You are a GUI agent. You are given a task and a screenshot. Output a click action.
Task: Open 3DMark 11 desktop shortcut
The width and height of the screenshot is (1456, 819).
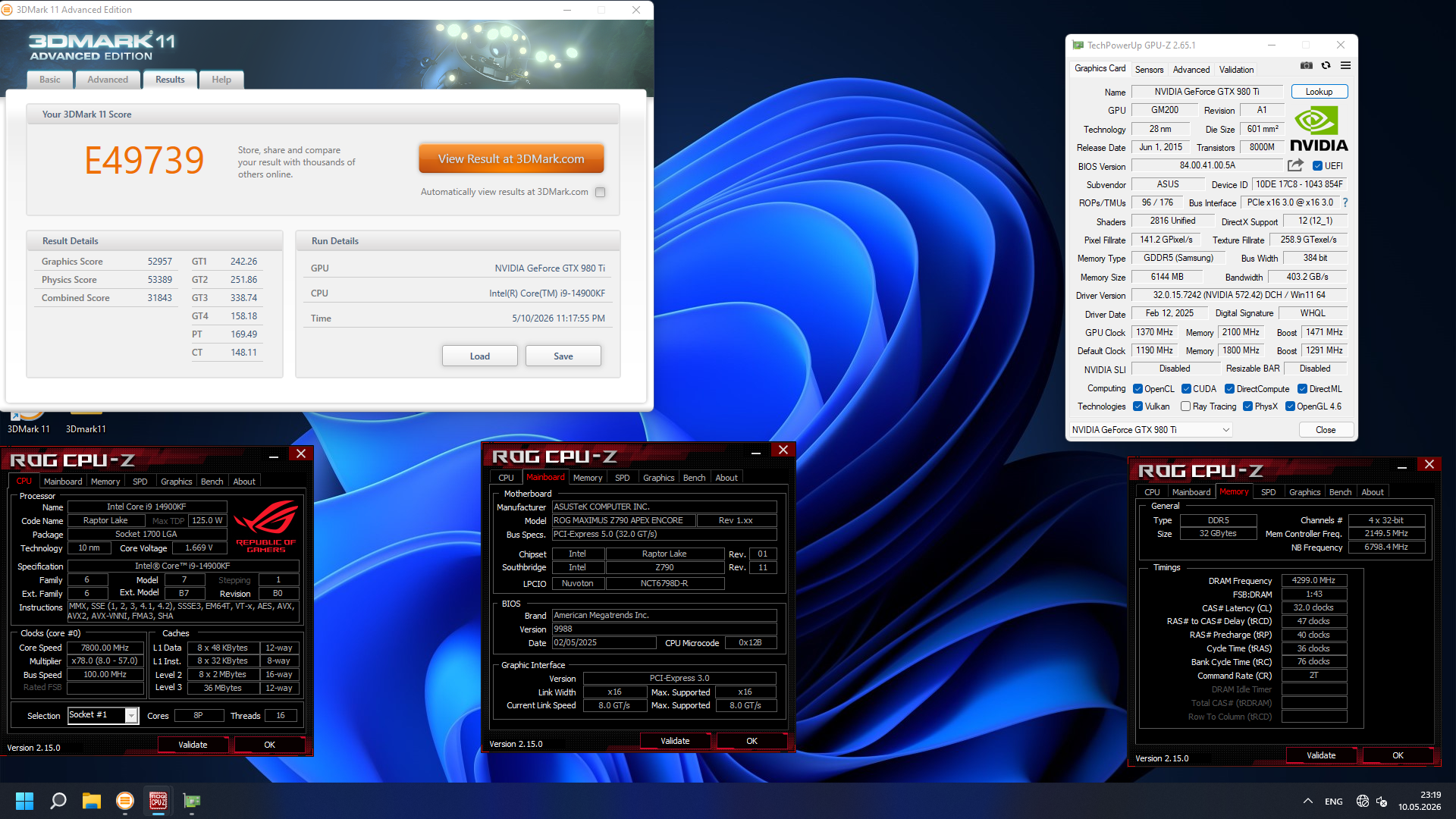[x=29, y=422]
